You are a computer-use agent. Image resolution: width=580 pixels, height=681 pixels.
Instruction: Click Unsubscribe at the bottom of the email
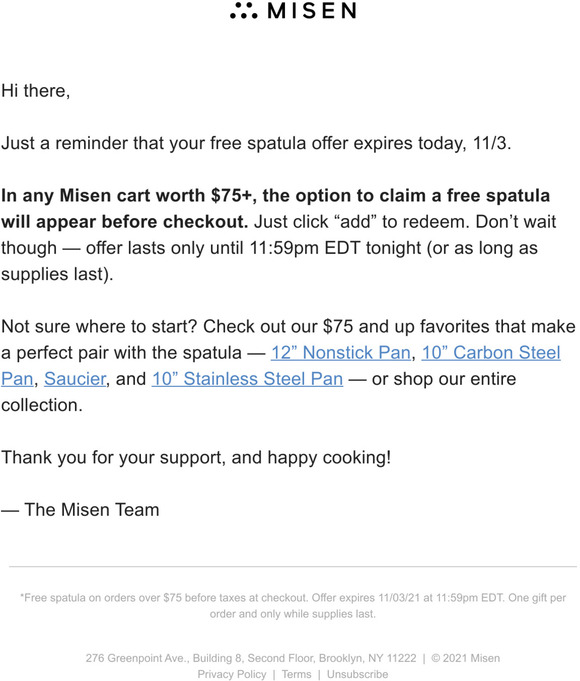357,674
